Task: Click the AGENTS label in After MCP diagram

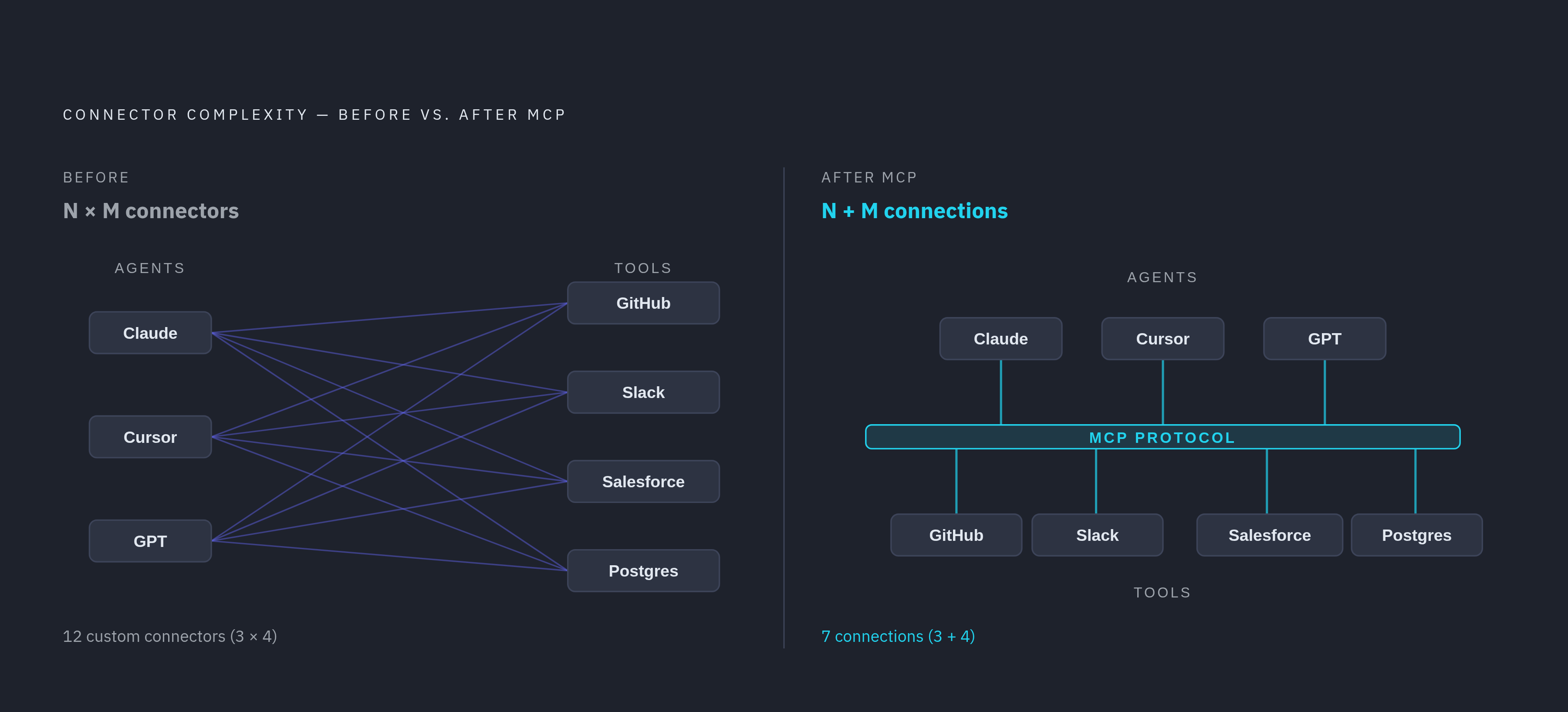Action: click(x=1162, y=277)
